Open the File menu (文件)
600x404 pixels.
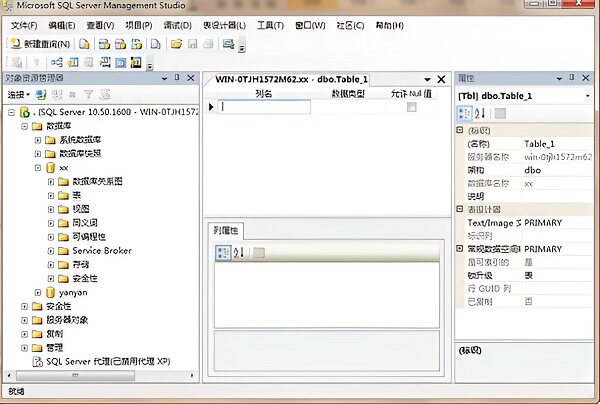click(x=24, y=26)
